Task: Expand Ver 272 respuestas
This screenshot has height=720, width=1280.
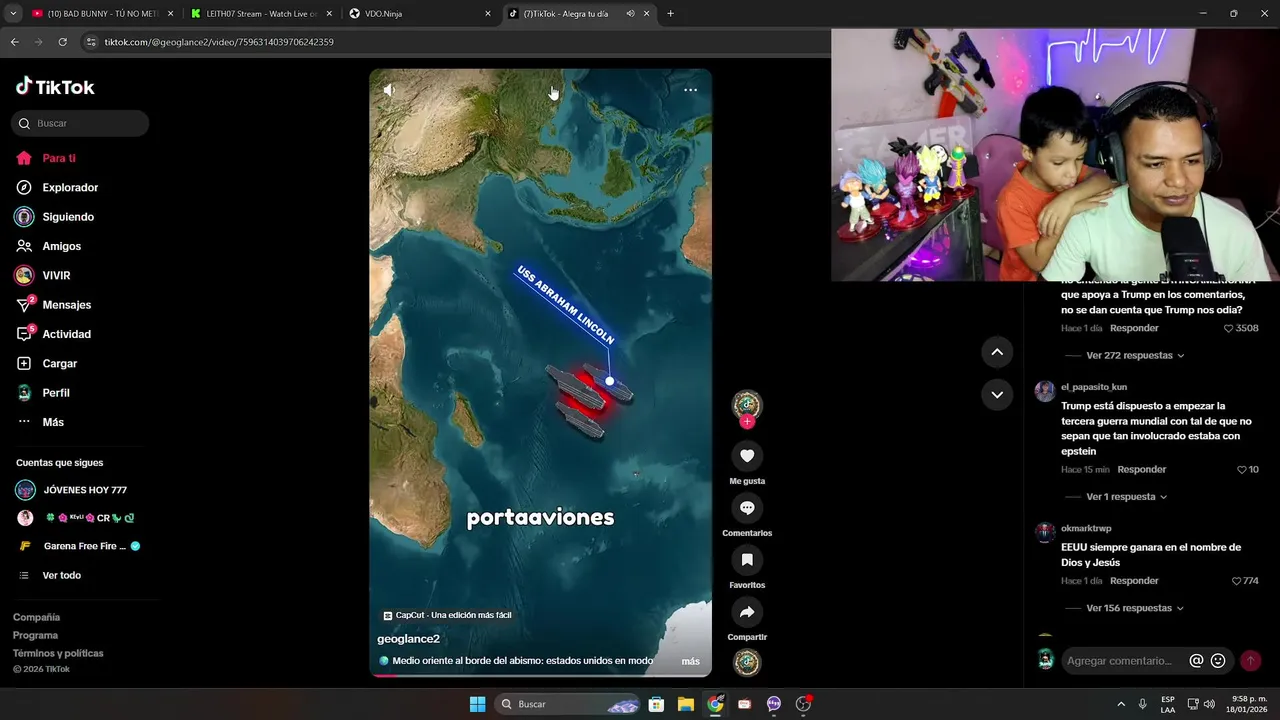Action: pyautogui.click(x=1135, y=355)
